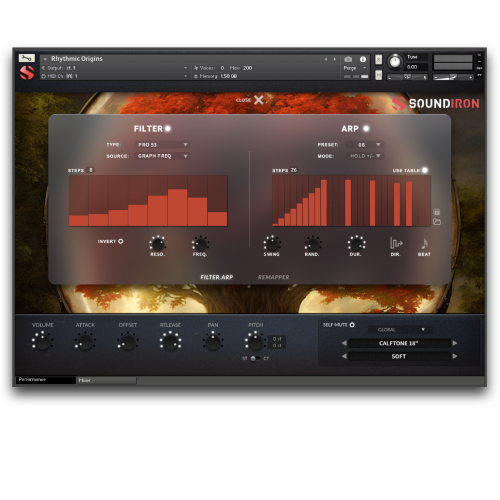Switch to the FILTER.ARP tab
The width and height of the screenshot is (500, 500).
coord(217,277)
